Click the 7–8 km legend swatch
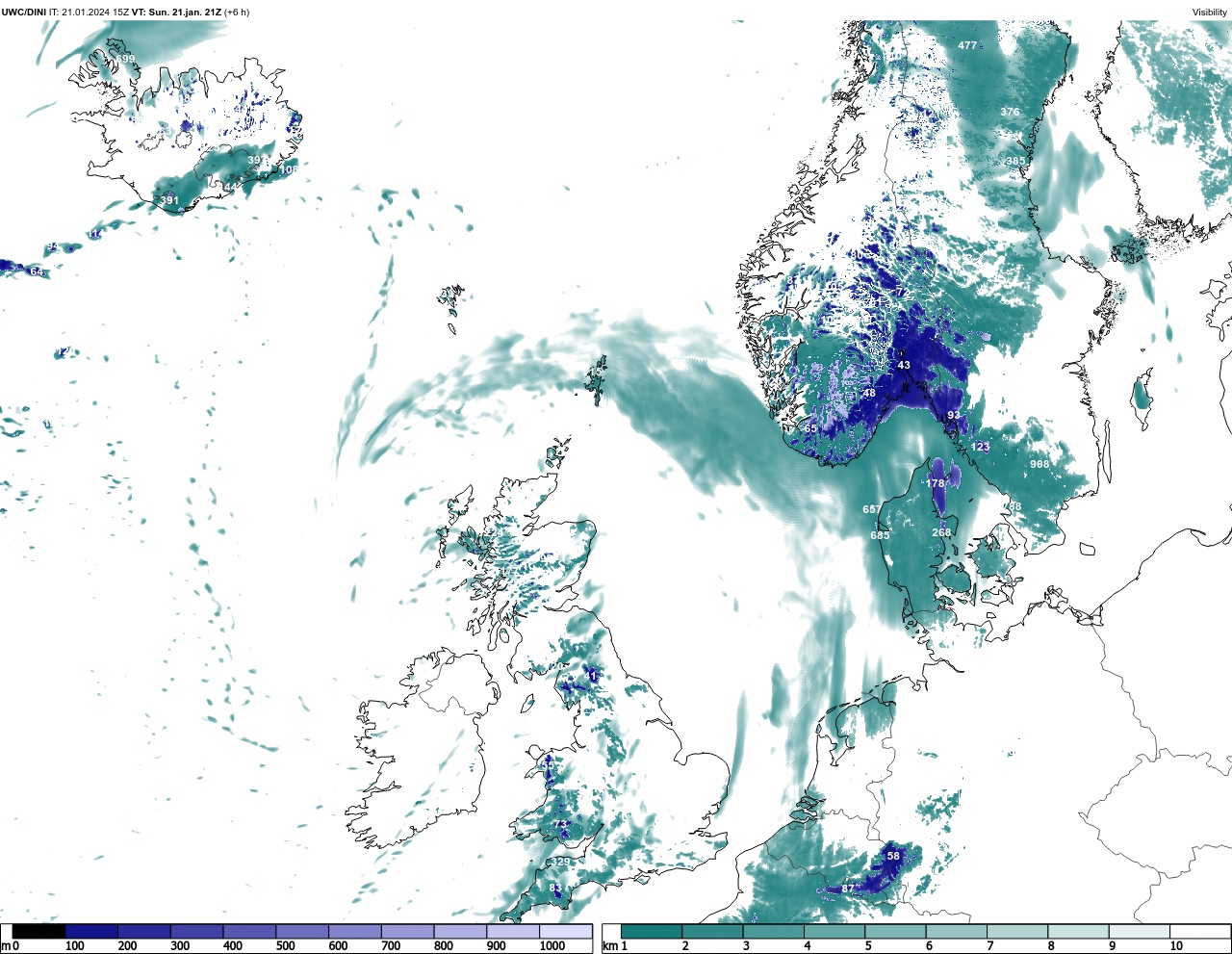Image resolution: width=1232 pixels, height=954 pixels. (x=1017, y=931)
